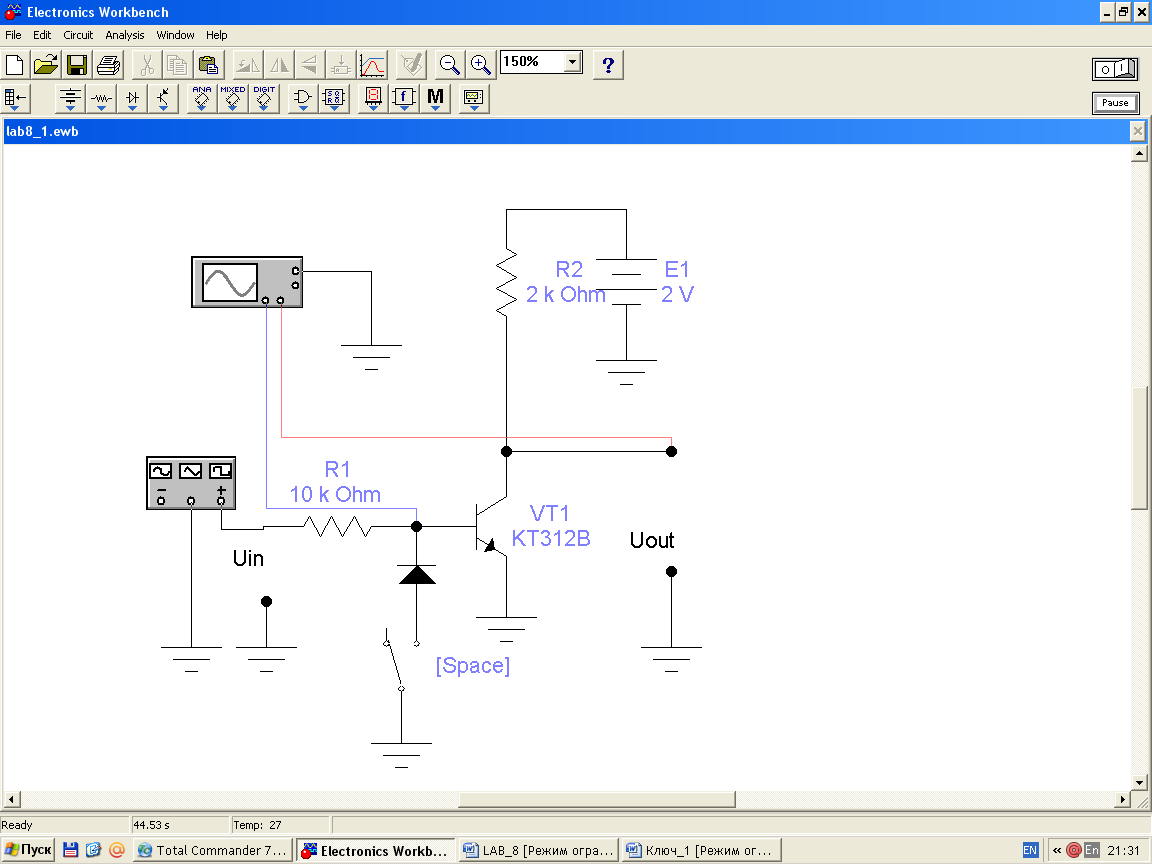Screen dimensions: 1152x864
Task: Print the circuit with printer icon
Action: click(108, 65)
